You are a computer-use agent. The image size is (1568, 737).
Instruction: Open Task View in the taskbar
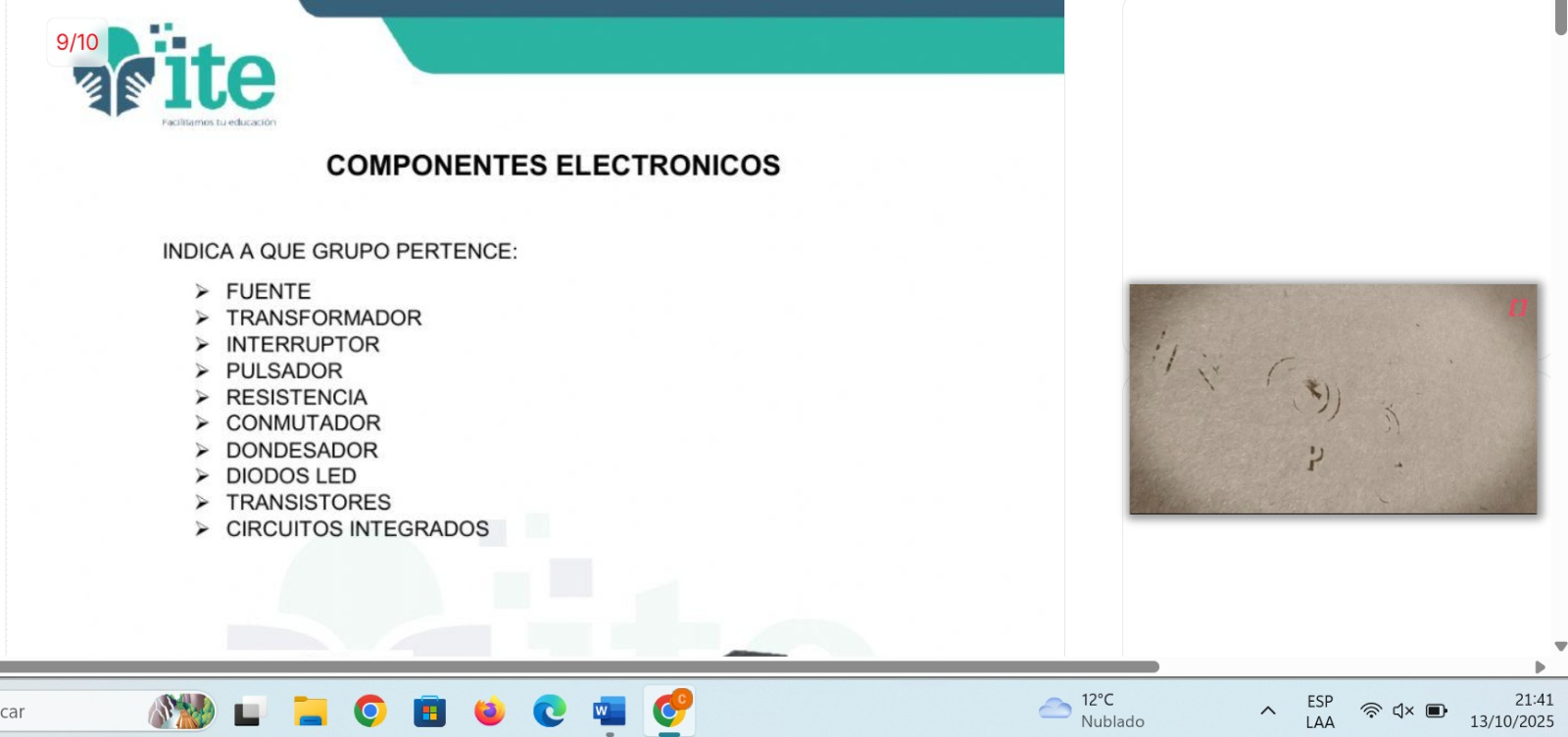tap(248, 712)
